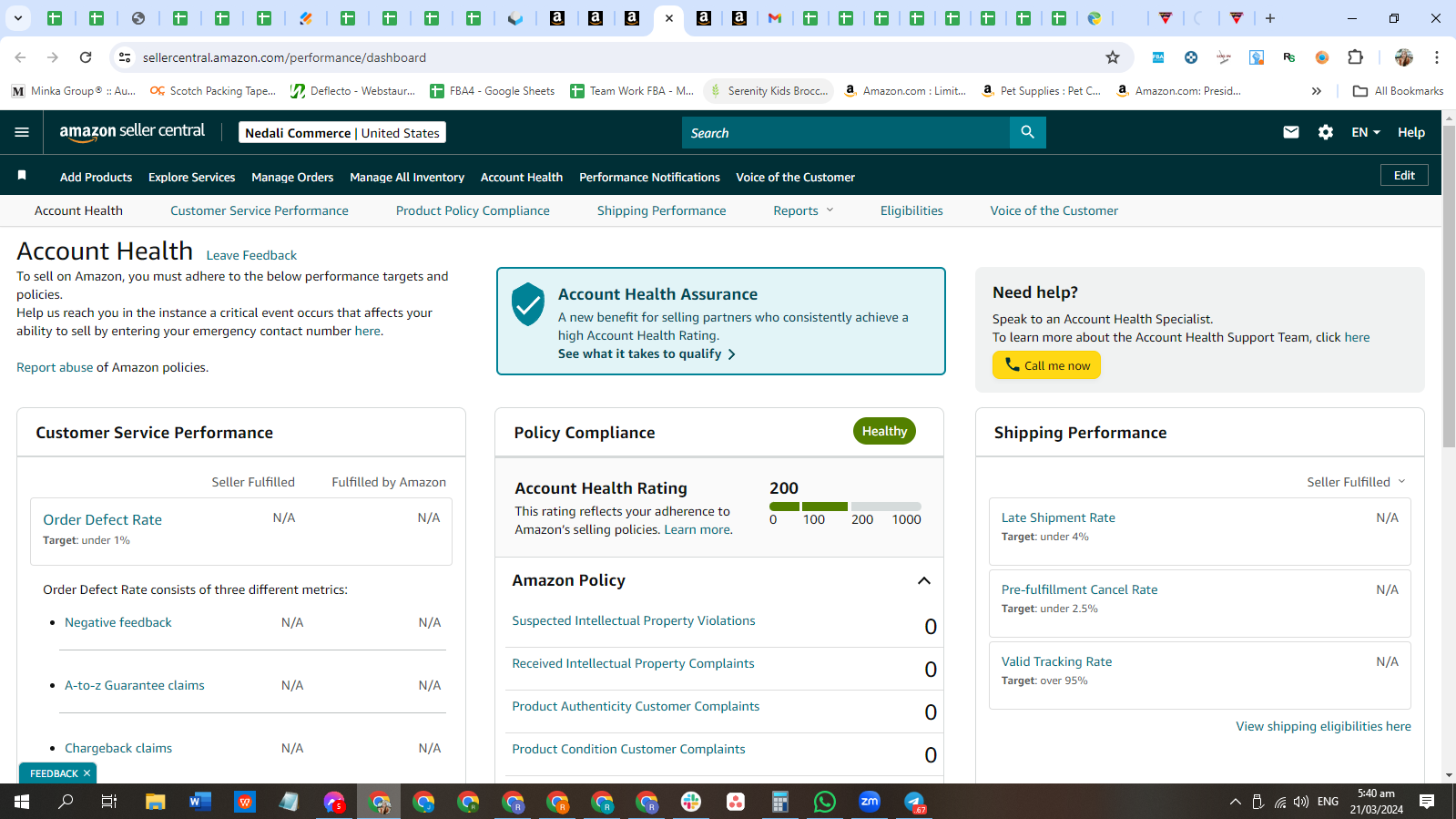Click the Healthy status badge
1456x819 pixels.
[x=884, y=431]
